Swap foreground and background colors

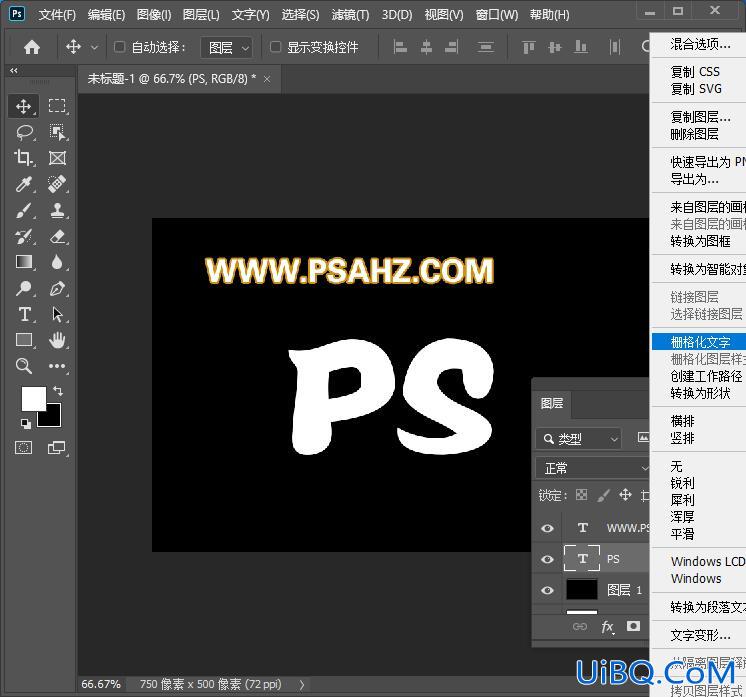pyautogui.click(x=58, y=391)
